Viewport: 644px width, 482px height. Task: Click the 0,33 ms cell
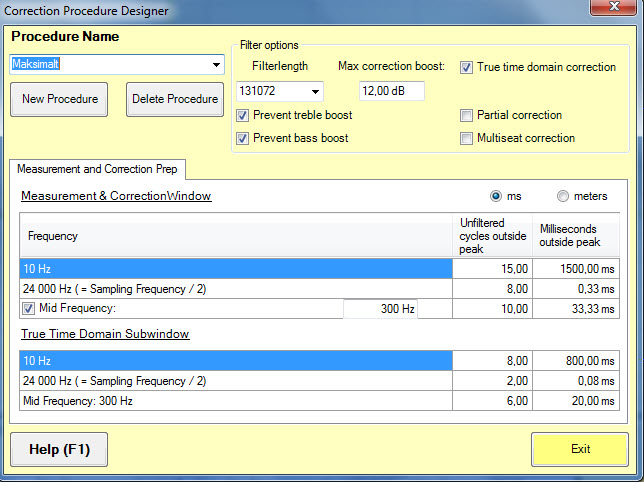click(576, 289)
